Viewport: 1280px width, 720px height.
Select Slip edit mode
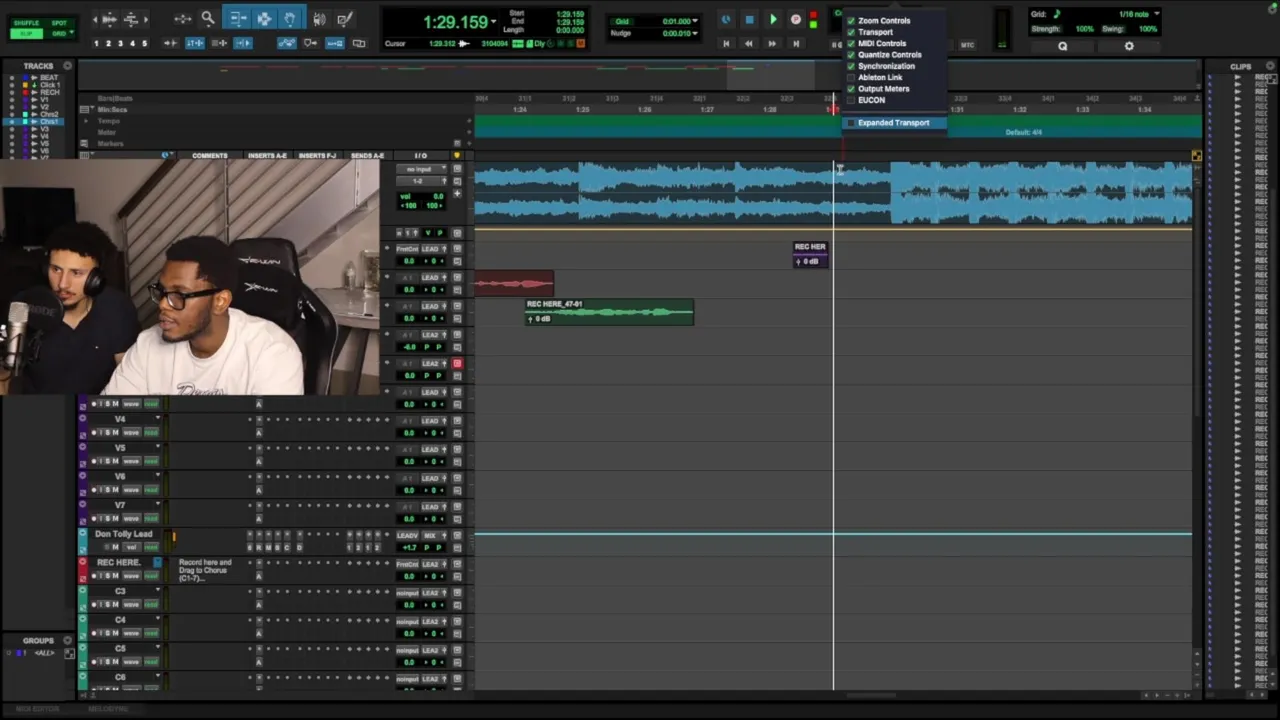(27, 33)
